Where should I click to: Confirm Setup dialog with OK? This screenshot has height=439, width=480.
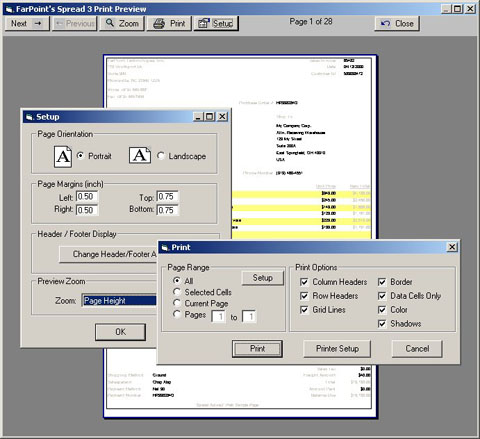click(120, 332)
